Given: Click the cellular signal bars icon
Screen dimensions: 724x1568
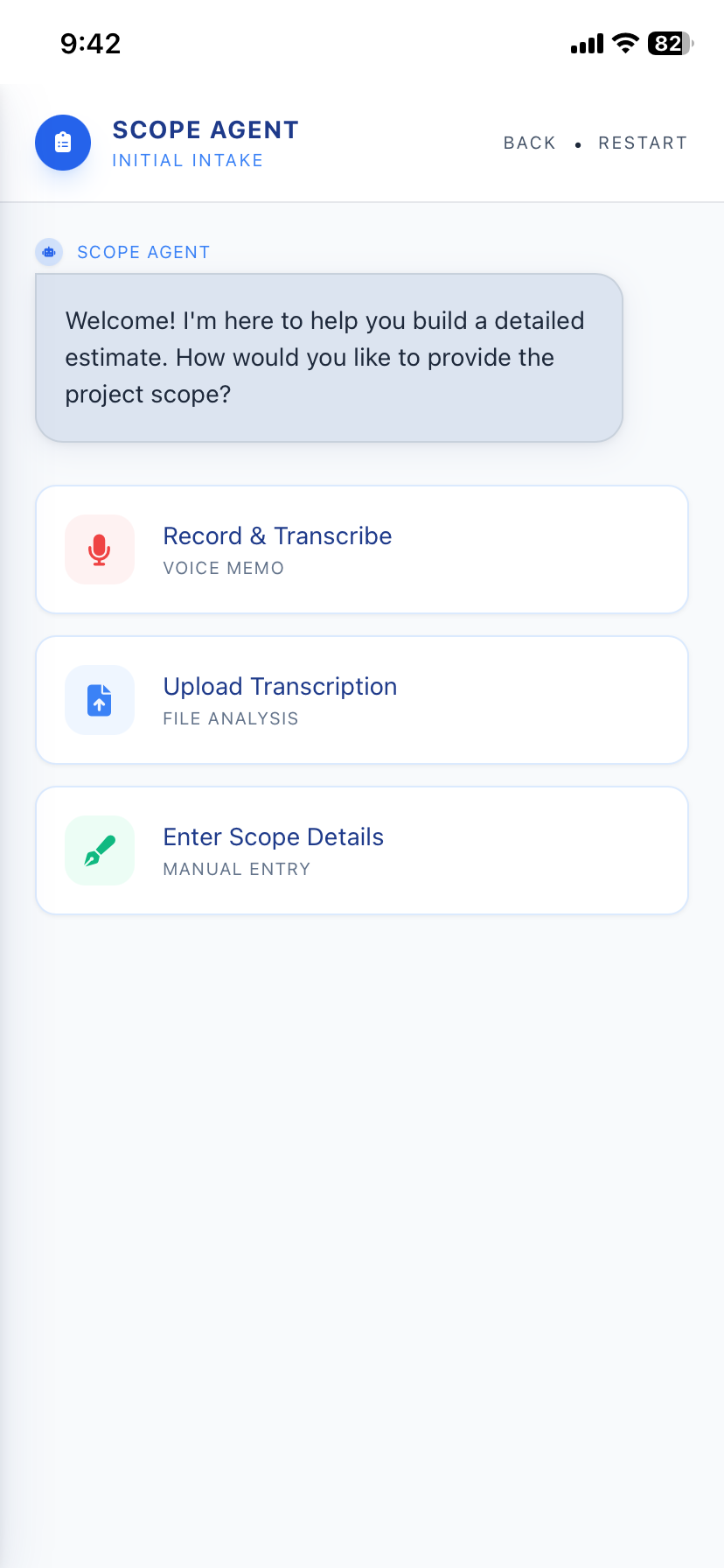Looking at the screenshot, I should 587,43.
